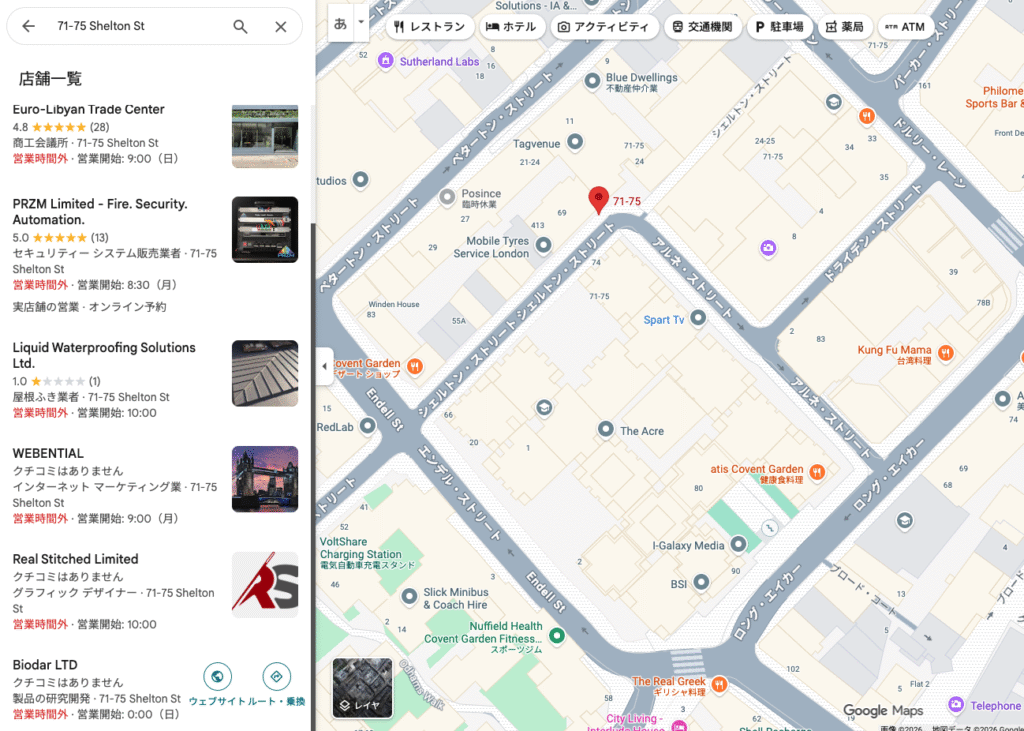Select the 交通機関 category chip
Screen dimensions: 1024x731
click(x=703, y=27)
